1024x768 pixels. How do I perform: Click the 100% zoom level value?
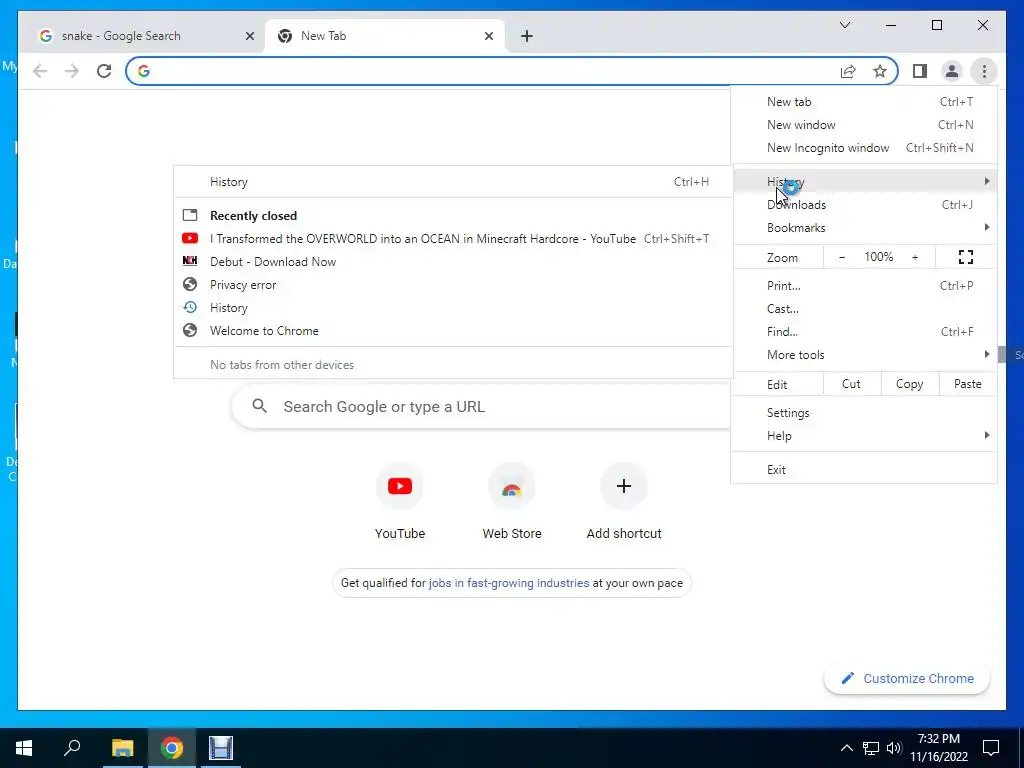pyautogui.click(x=878, y=257)
